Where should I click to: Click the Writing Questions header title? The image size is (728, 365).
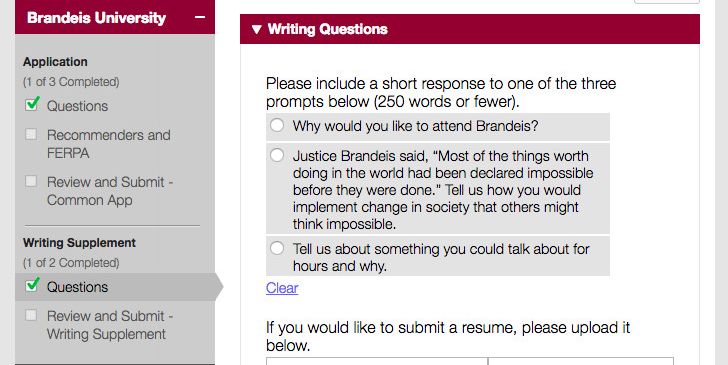tap(327, 29)
